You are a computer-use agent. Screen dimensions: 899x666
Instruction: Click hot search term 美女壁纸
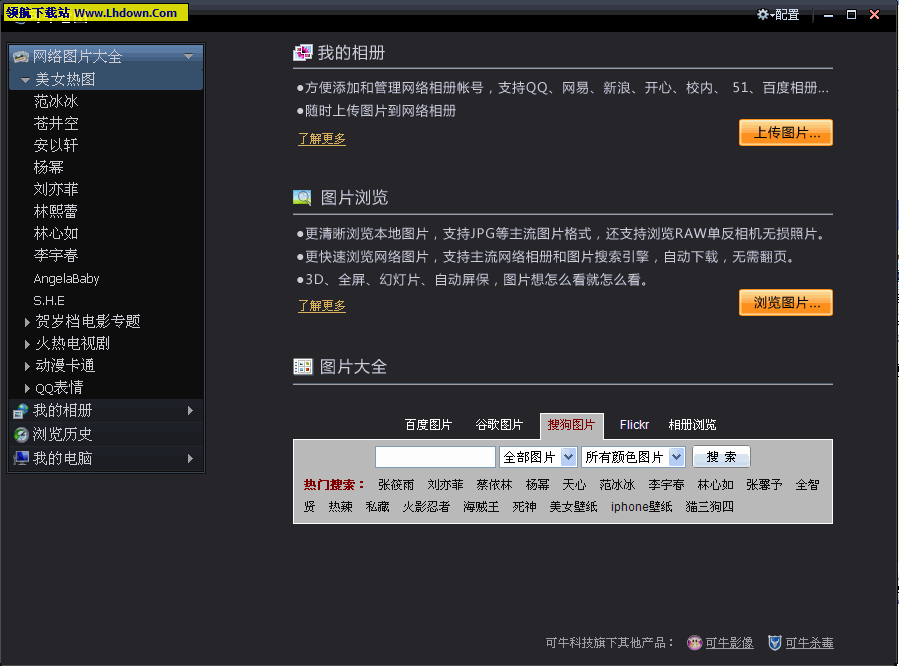click(x=573, y=507)
